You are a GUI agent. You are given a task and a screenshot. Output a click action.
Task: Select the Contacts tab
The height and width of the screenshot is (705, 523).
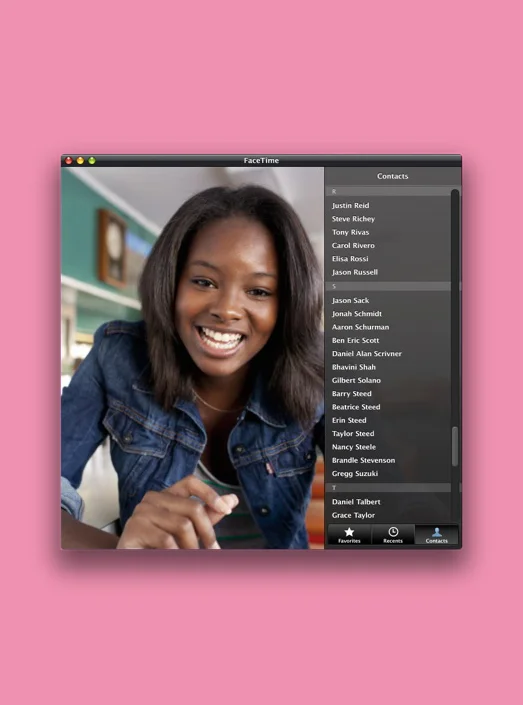[436, 535]
